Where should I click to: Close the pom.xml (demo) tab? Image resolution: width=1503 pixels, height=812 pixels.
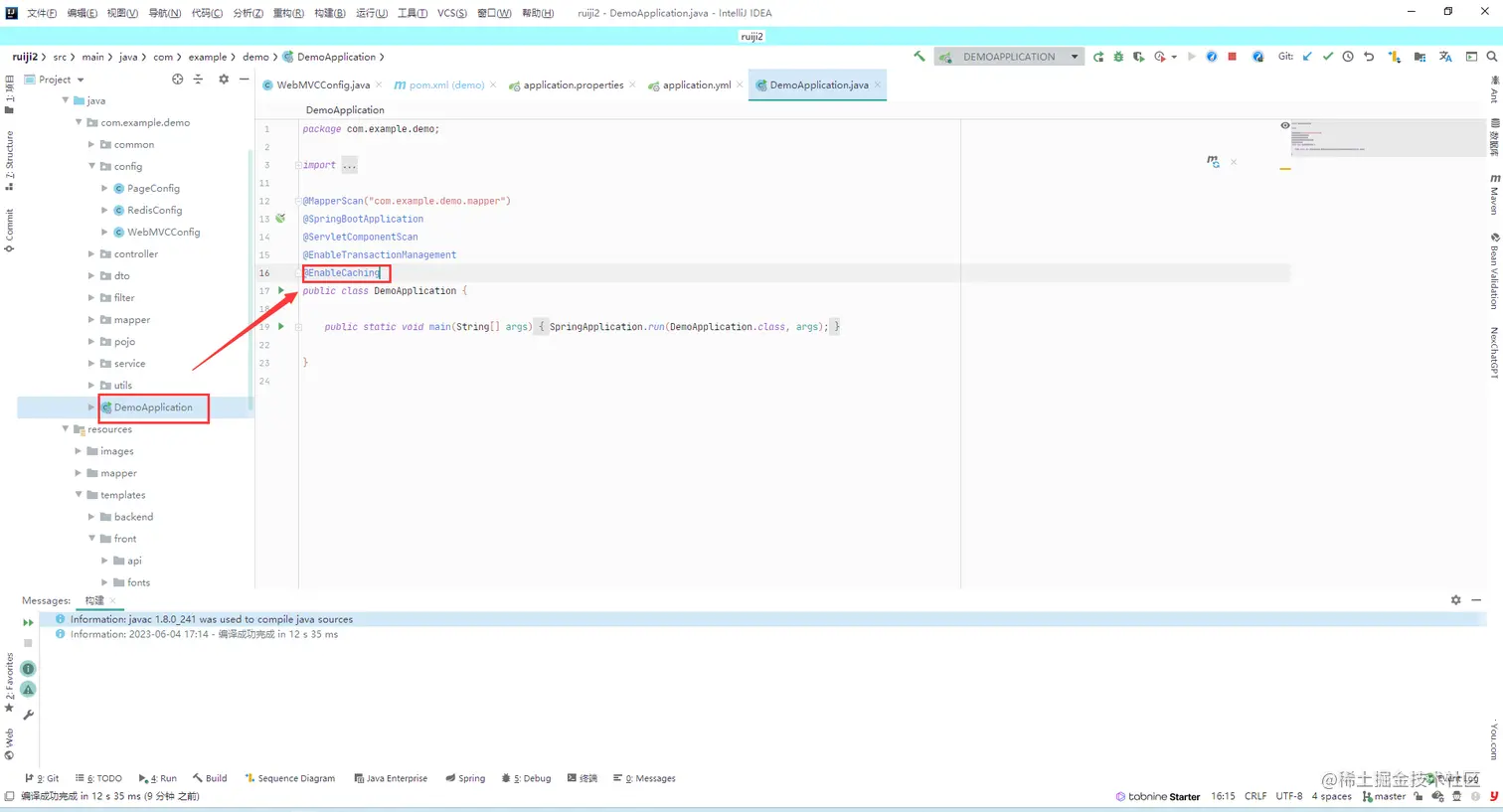pyautogui.click(x=494, y=85)
